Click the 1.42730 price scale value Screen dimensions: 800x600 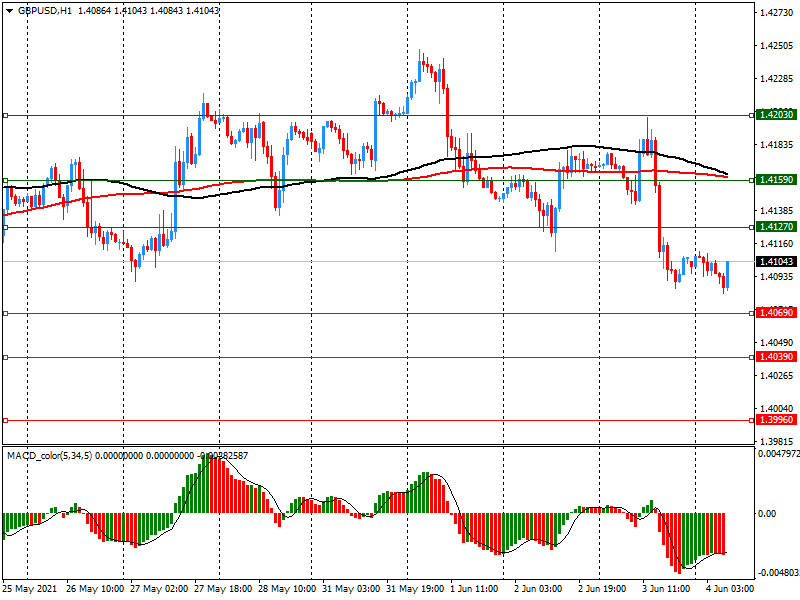click(777, 13)
